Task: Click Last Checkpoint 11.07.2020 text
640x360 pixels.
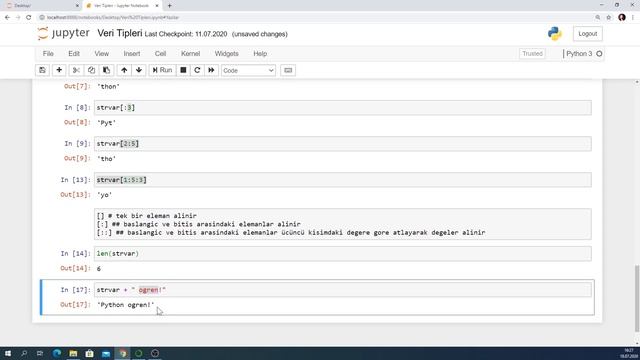Action: click(186, 34)
